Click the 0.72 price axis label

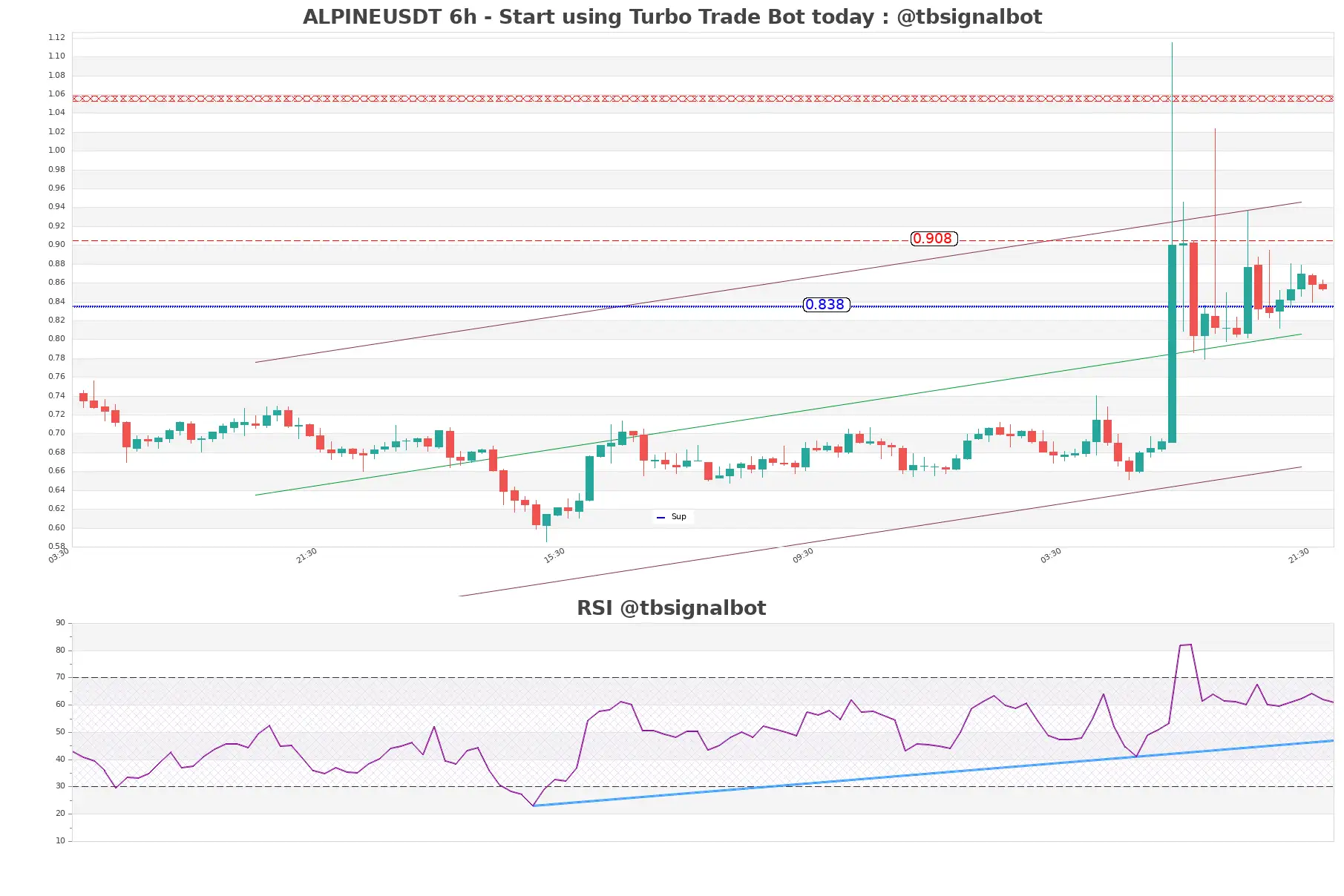click(x=56, y=414)
